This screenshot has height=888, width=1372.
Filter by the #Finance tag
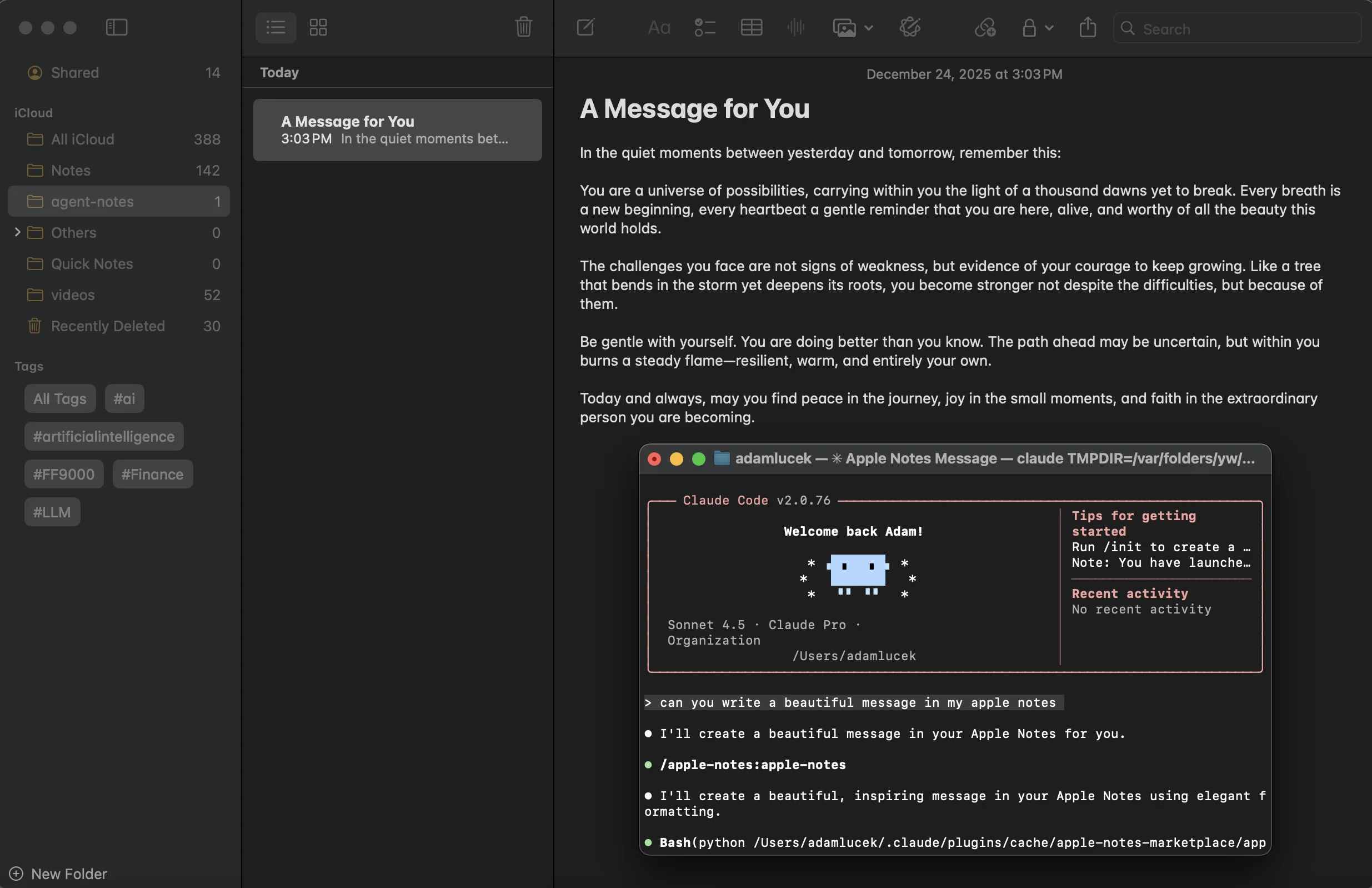click(x=152, y=474)
